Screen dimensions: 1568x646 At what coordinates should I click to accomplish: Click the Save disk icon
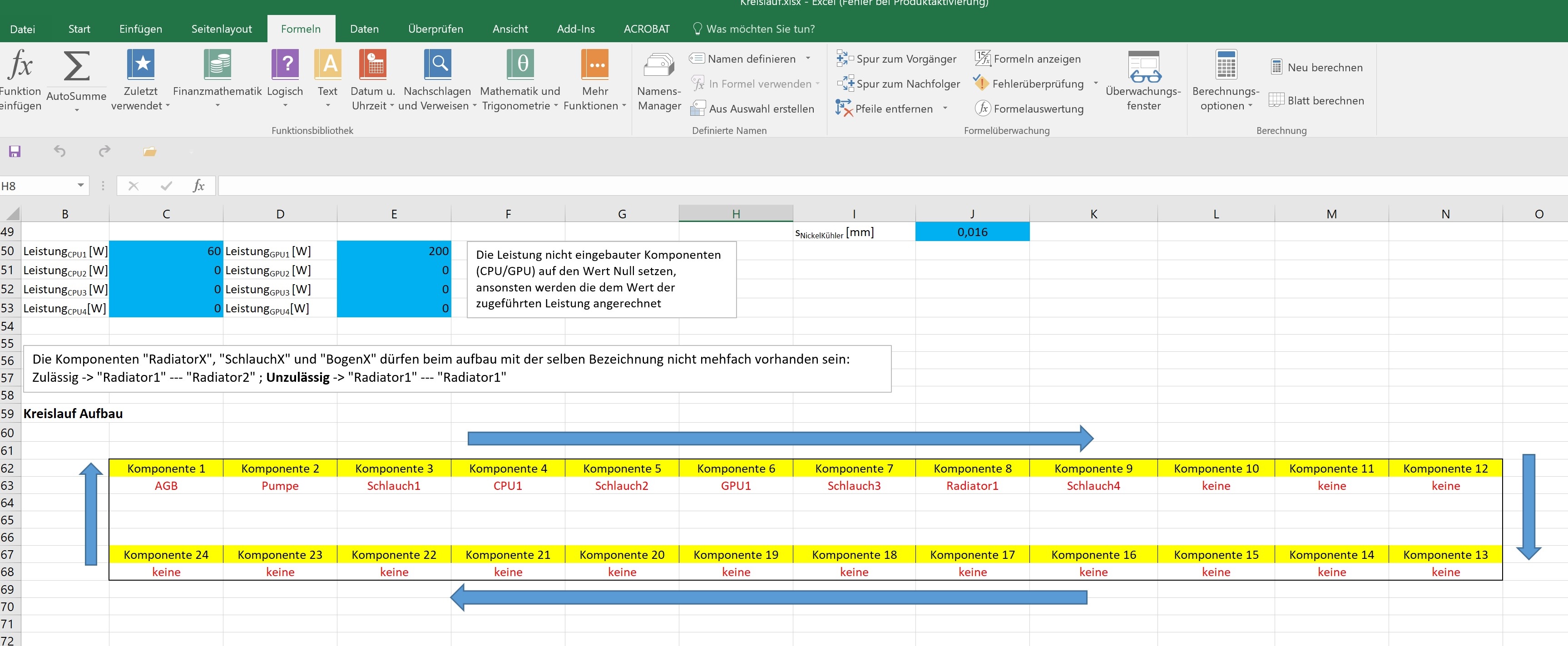pyautogui.click(x=15, y=151)
